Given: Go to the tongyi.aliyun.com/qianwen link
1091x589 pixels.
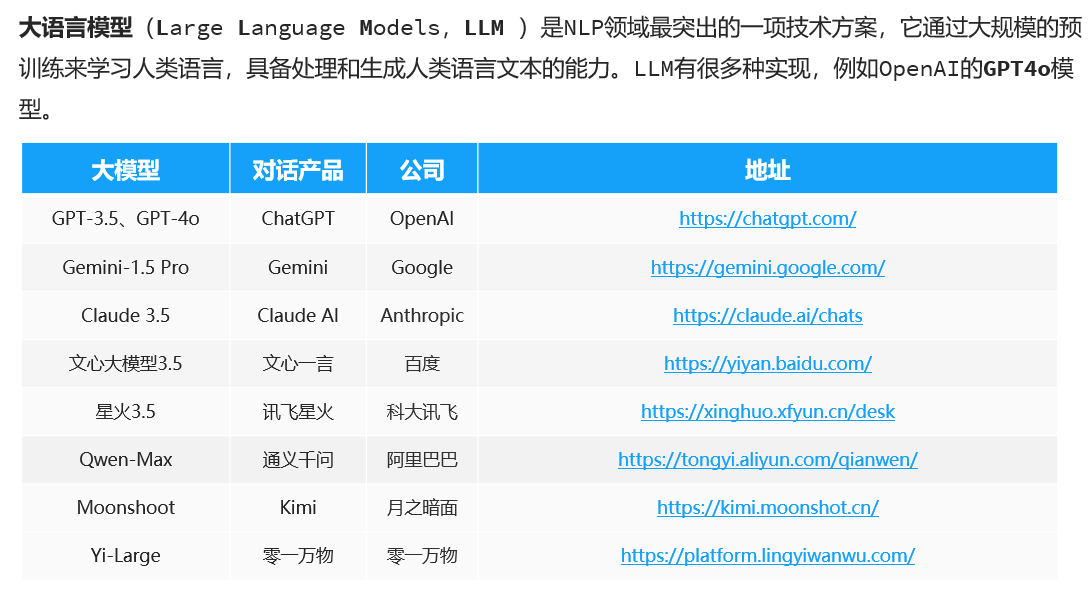Looking at the screenshot, I should pos(767,459).
